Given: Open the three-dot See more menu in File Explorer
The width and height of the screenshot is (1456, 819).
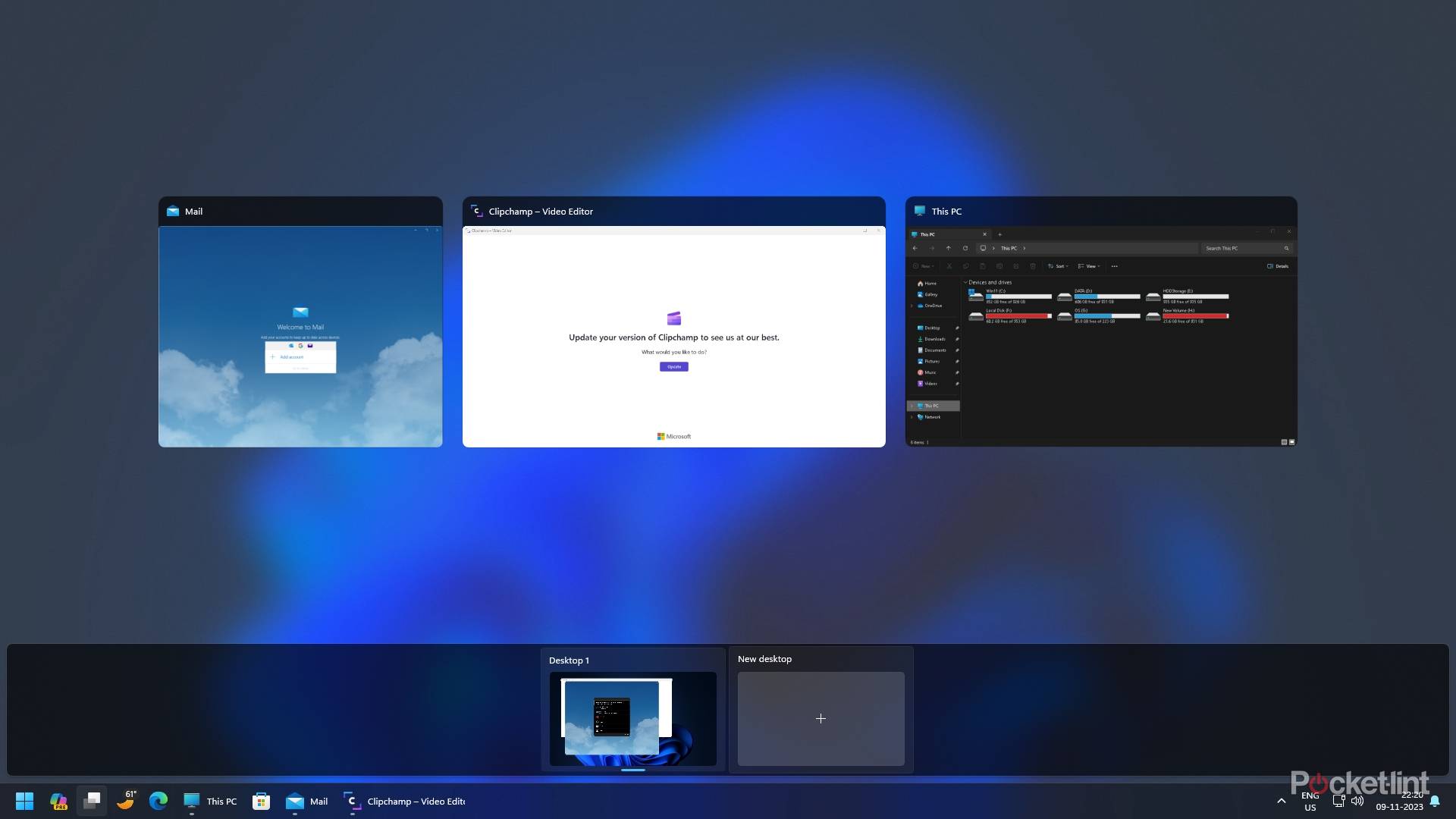Looking at the screenshot, I should [1114, 266].
